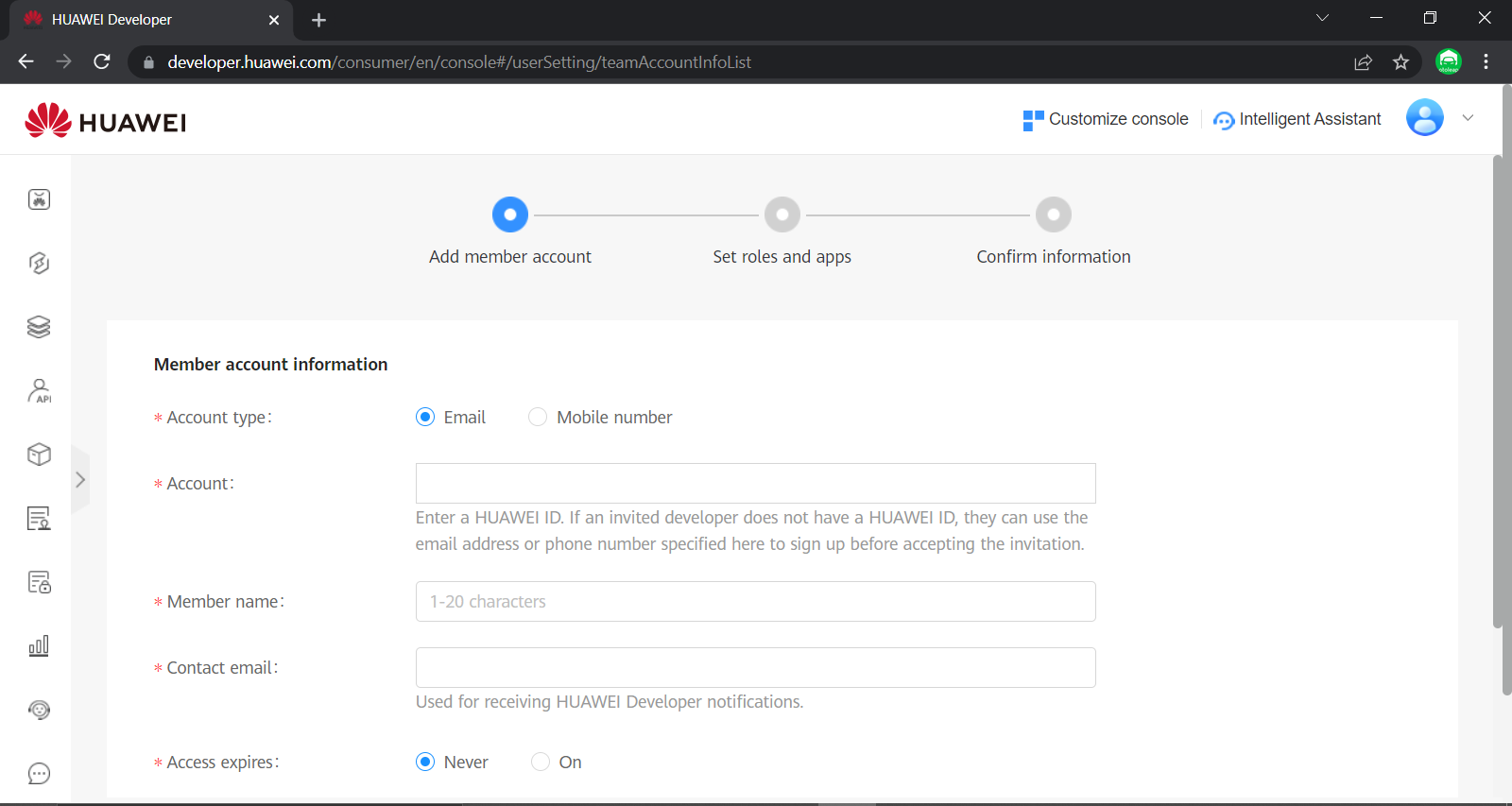
Task: Open Customize console
Action: [1106, 119]
